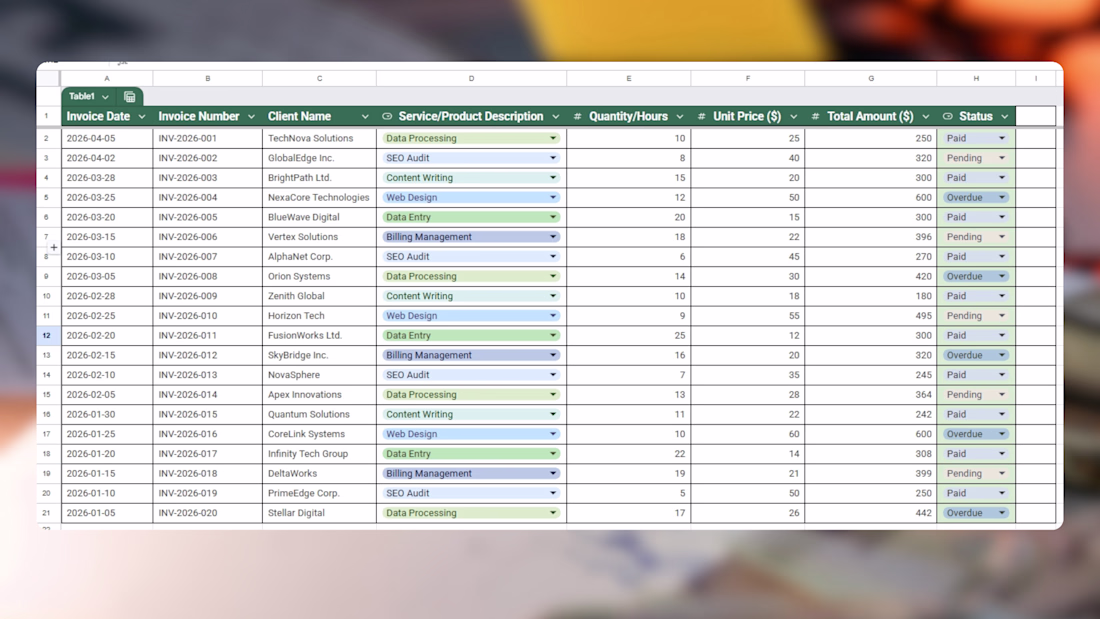Click the number-type icon in Unit Price header
This screenshot has width=1100, height=619.
(701, 117)
